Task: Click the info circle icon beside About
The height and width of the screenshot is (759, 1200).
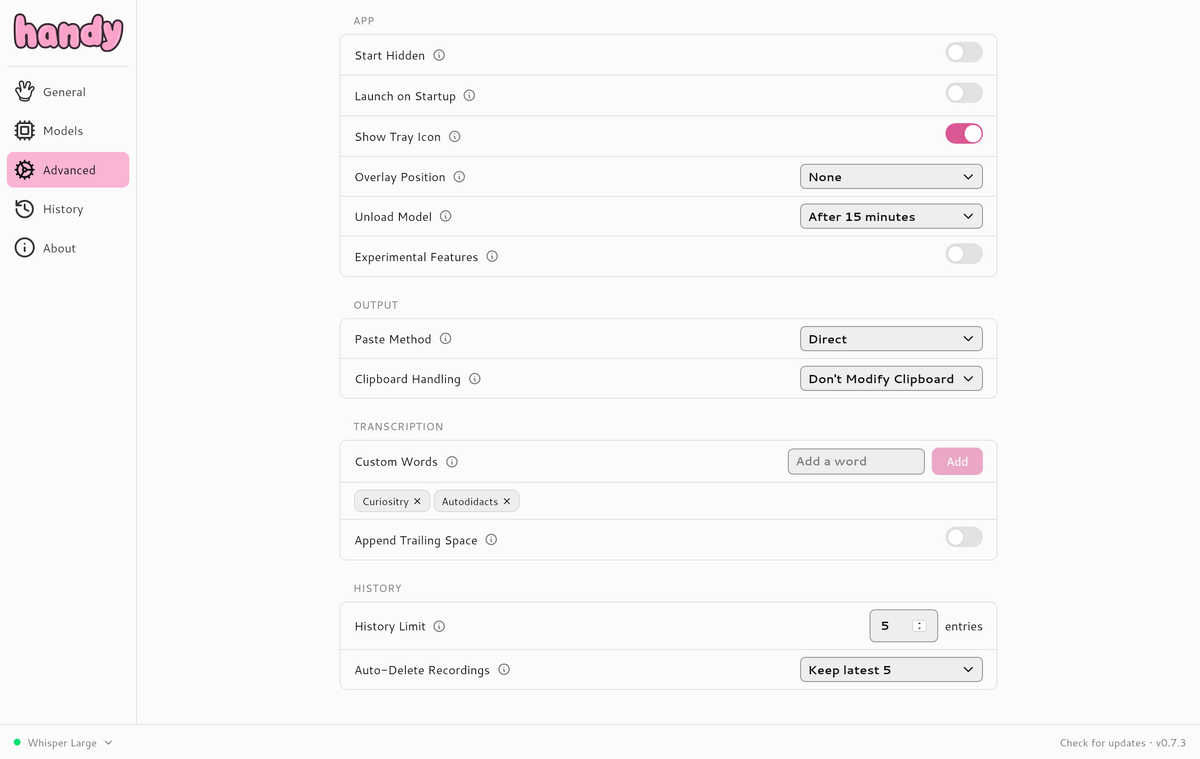Action: point(25,248)
